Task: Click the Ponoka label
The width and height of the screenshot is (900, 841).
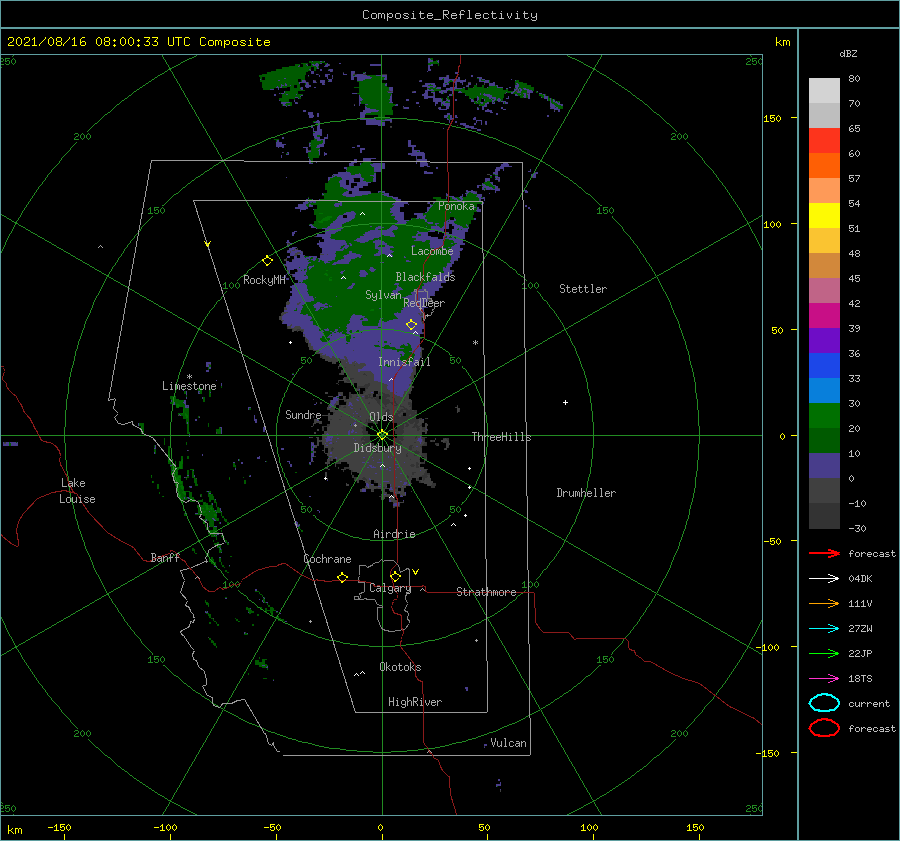Action: (456, 206)
